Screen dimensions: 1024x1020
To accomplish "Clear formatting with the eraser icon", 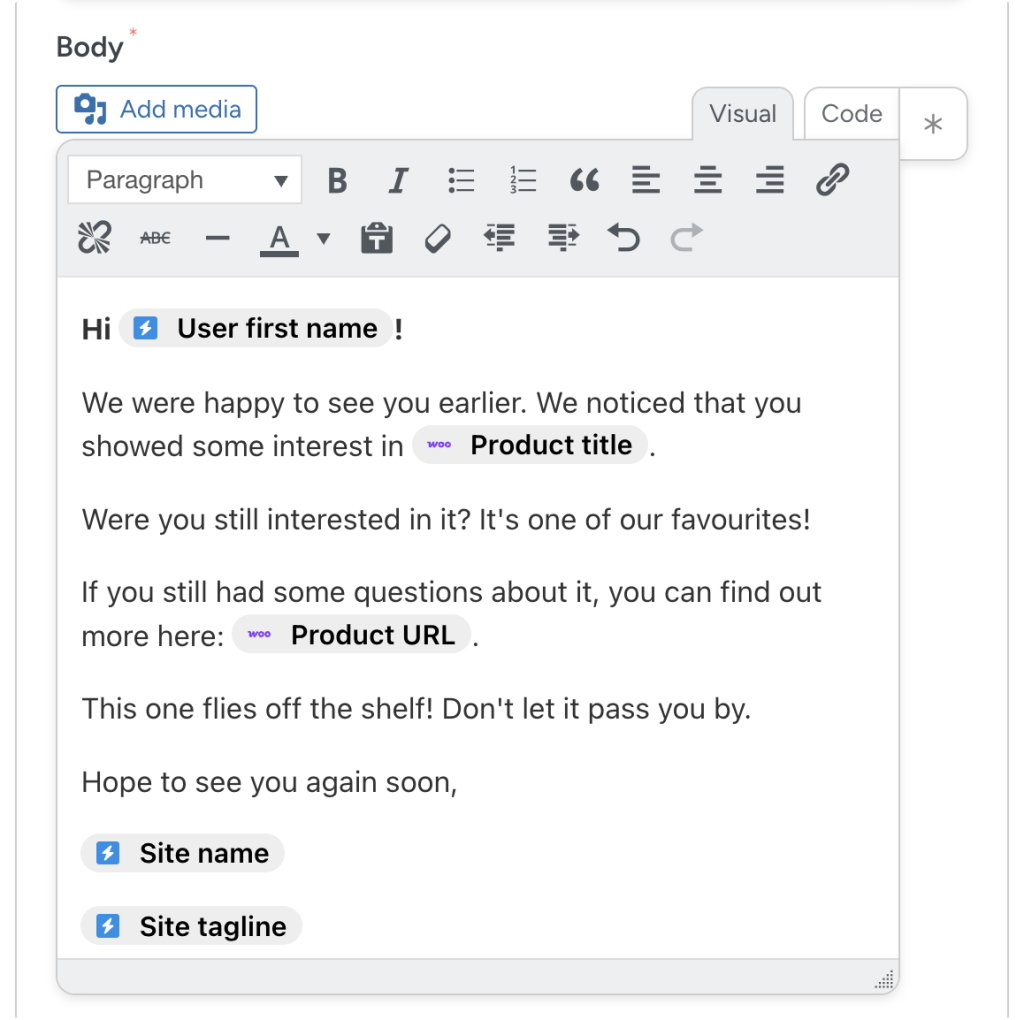I will pyautogui.click(x=437, y=238).
